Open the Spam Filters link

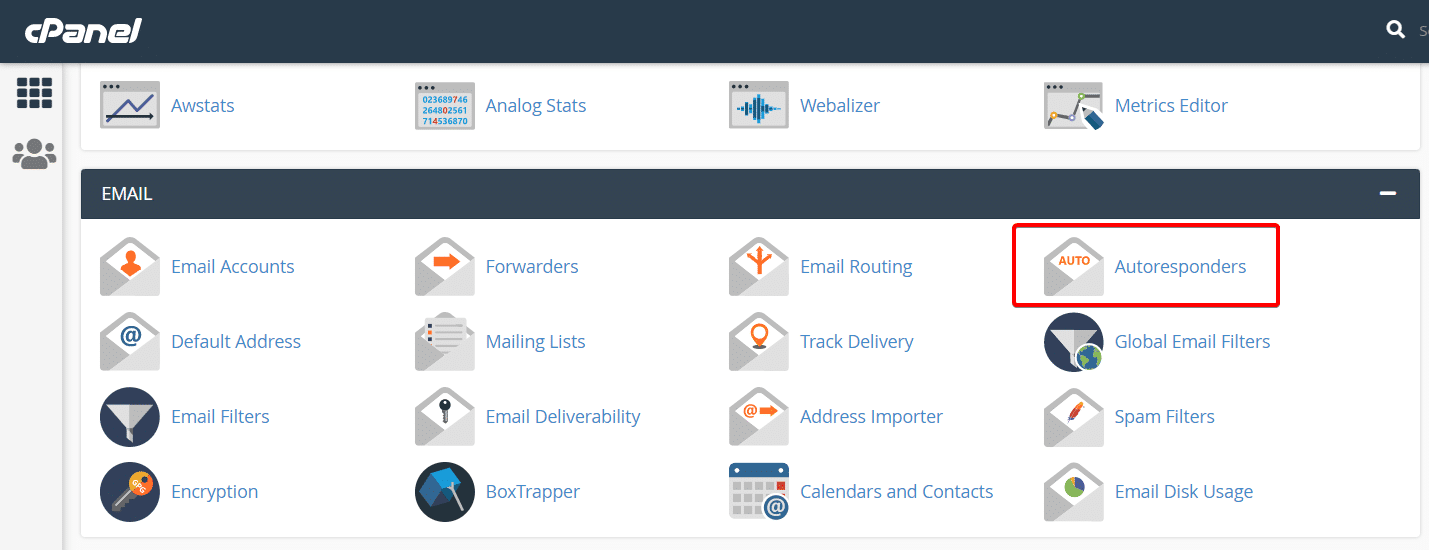1164,417
